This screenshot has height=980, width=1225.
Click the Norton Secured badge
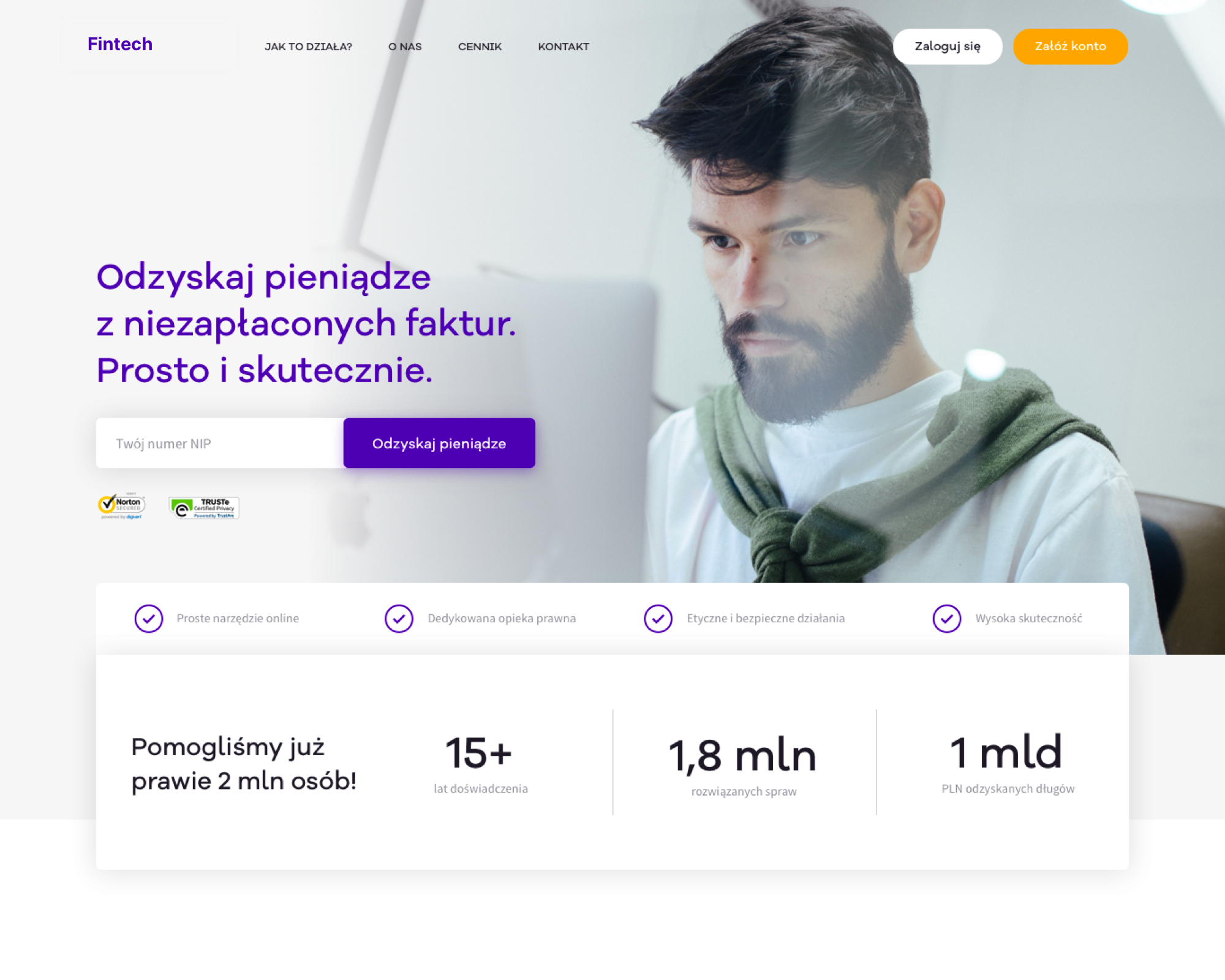point(121,506)
